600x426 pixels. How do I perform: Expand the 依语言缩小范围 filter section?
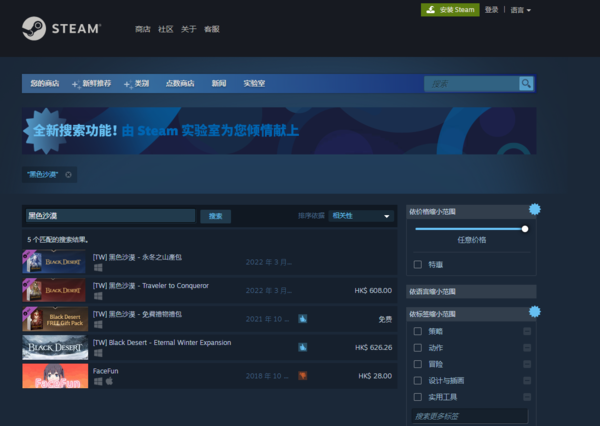[x=470, y=291]
